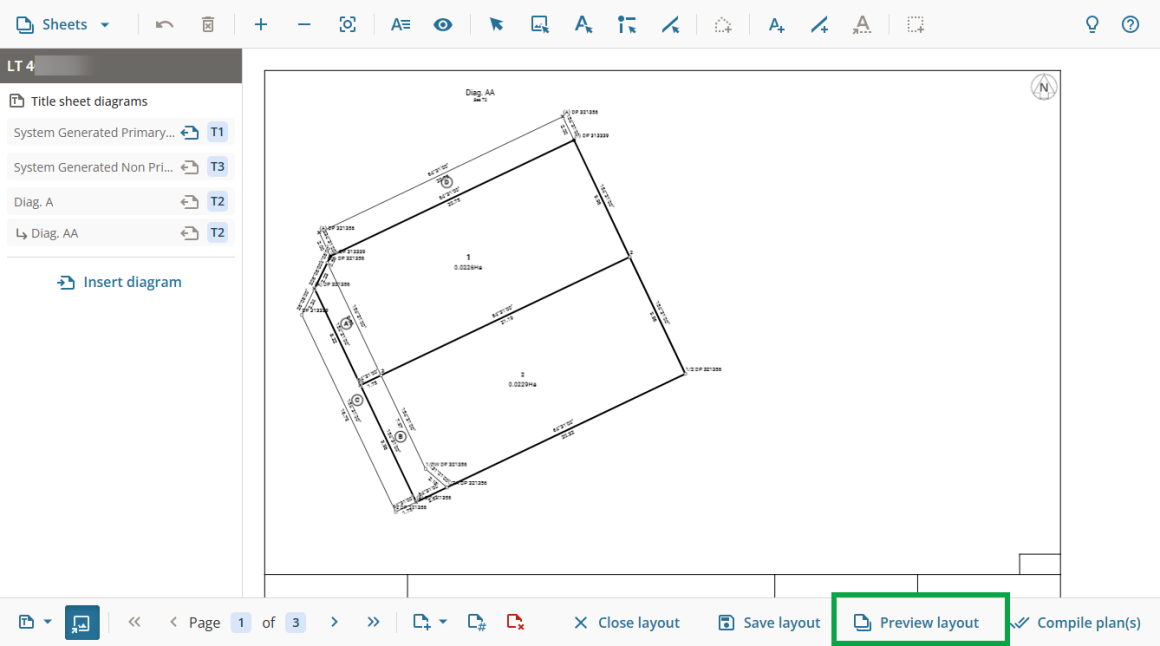Select System Generated Non Pri... diagram row

pyautogui.click(x=121, y=167)
